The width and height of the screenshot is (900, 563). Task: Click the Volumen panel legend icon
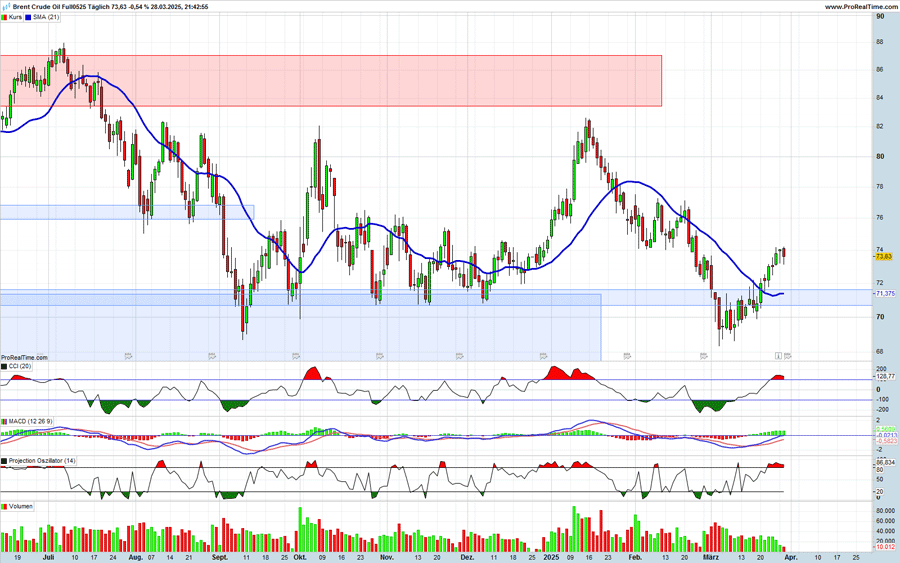4,507
